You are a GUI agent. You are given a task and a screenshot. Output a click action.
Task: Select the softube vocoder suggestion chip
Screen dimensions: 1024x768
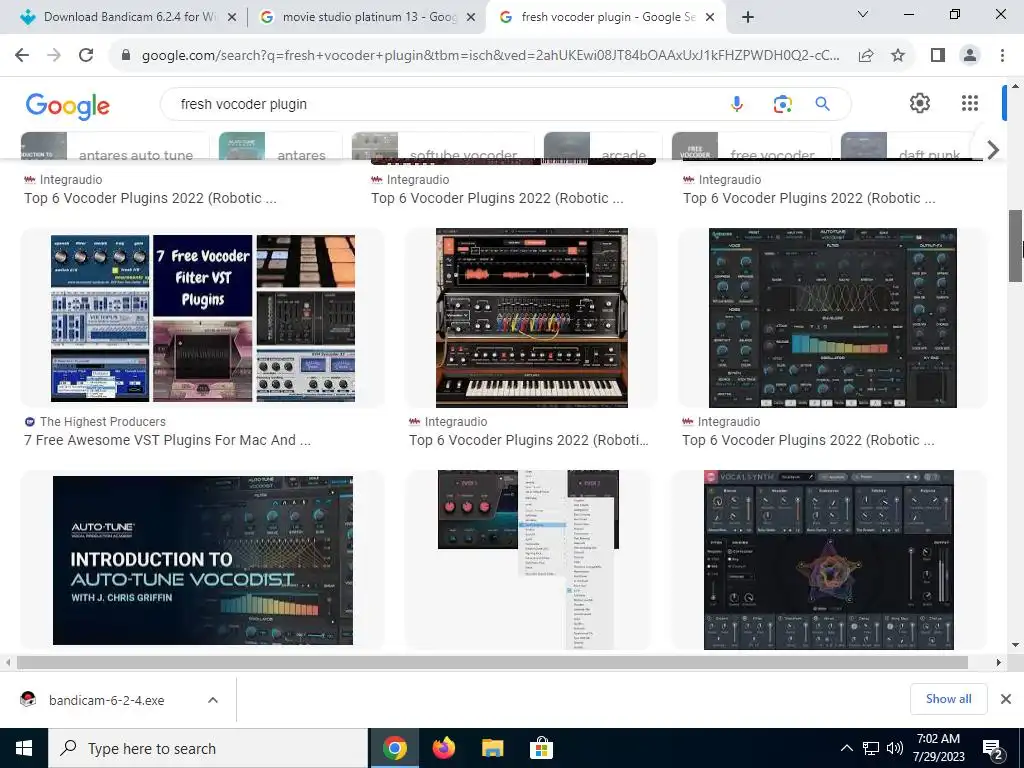tap(443, 146)
